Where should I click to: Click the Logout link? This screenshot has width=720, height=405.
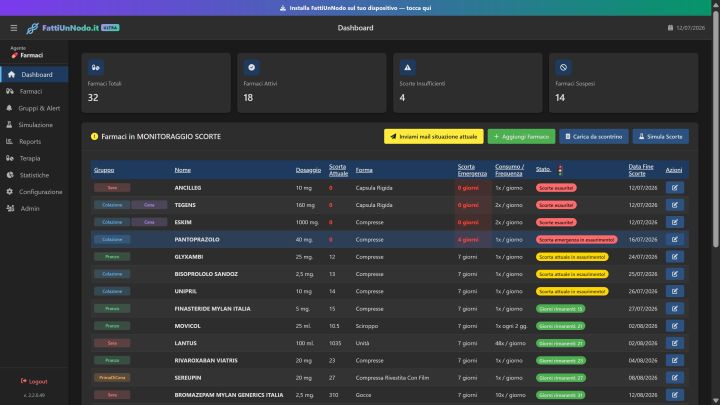(34, 381)
